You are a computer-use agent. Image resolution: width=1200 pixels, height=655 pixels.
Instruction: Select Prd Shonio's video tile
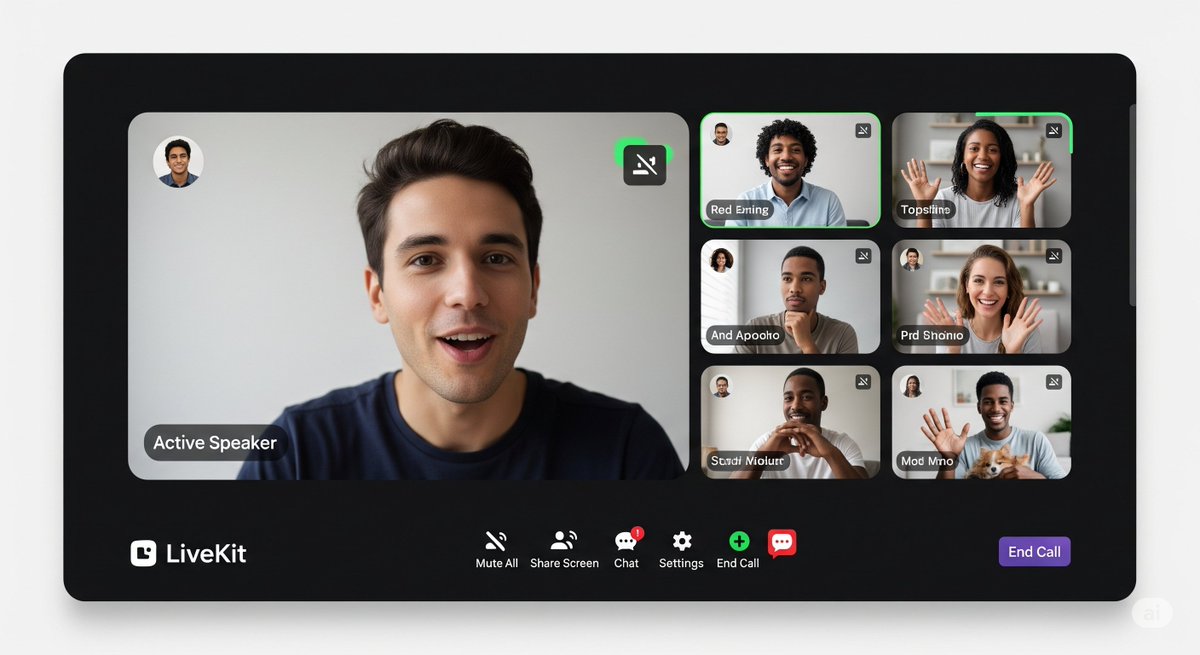pos(981,296)
